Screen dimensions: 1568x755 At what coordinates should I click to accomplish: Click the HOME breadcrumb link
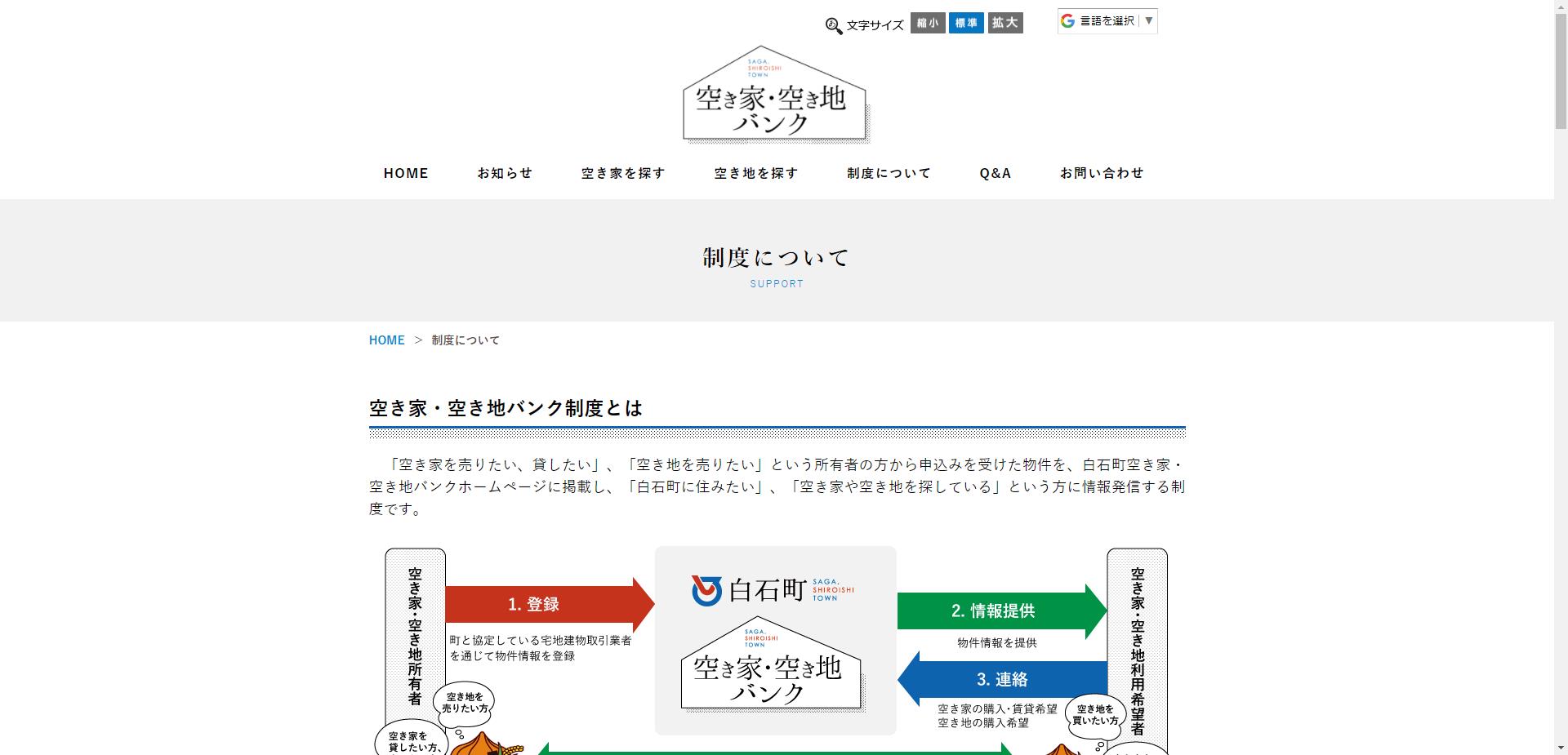coord(386,340)
